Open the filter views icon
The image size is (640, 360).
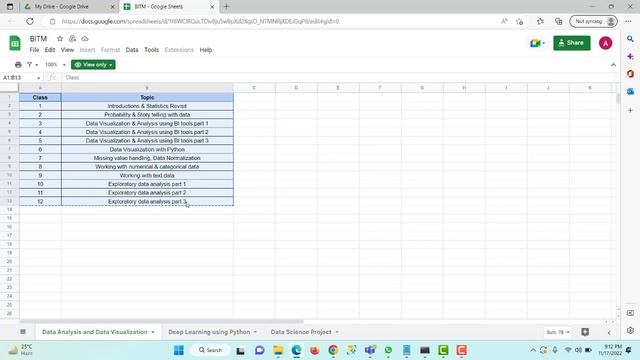[30, 64]
